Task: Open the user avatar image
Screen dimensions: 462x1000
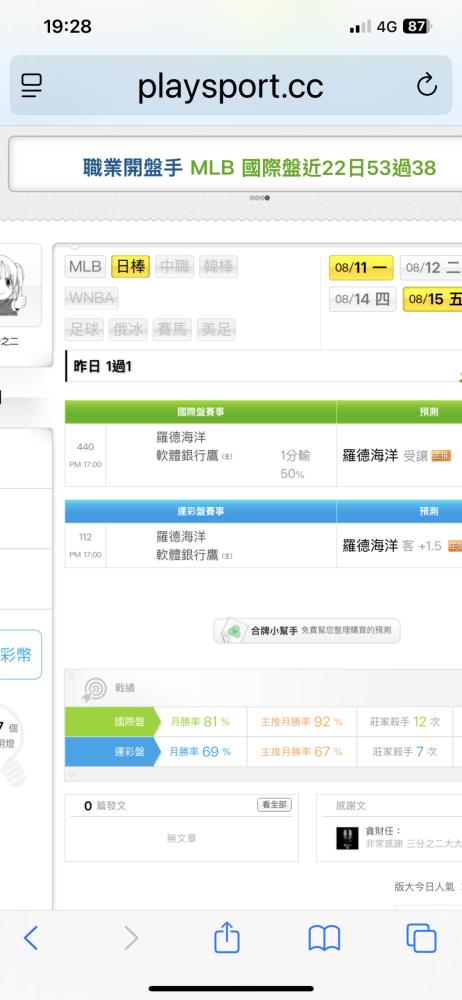Action: tap(20, 285)
